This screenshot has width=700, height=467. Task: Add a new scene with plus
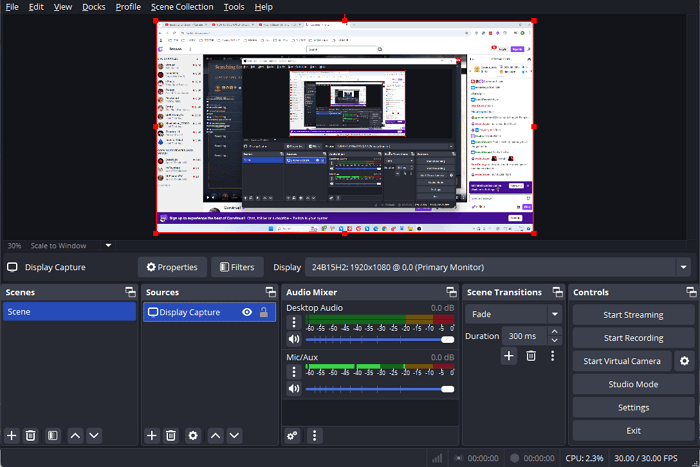point(12,435)
